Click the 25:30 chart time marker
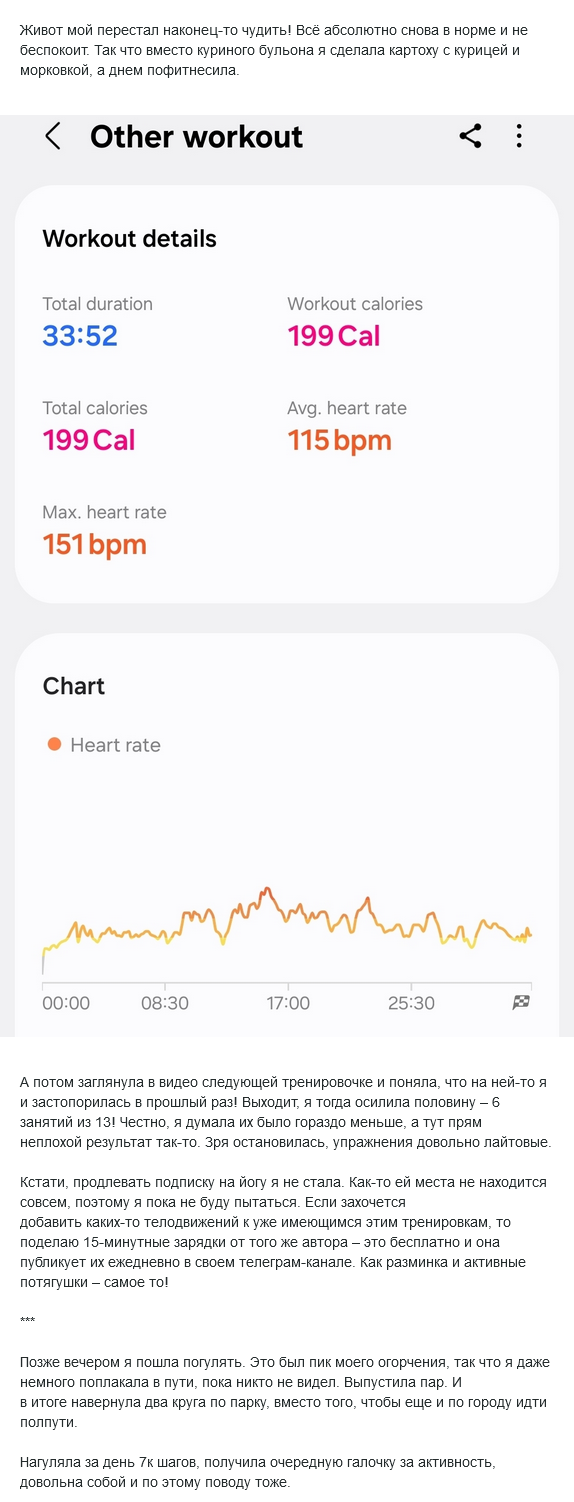Image resolution: width=574 pixels, height=1502 pixels. [x=411, y=1003]
